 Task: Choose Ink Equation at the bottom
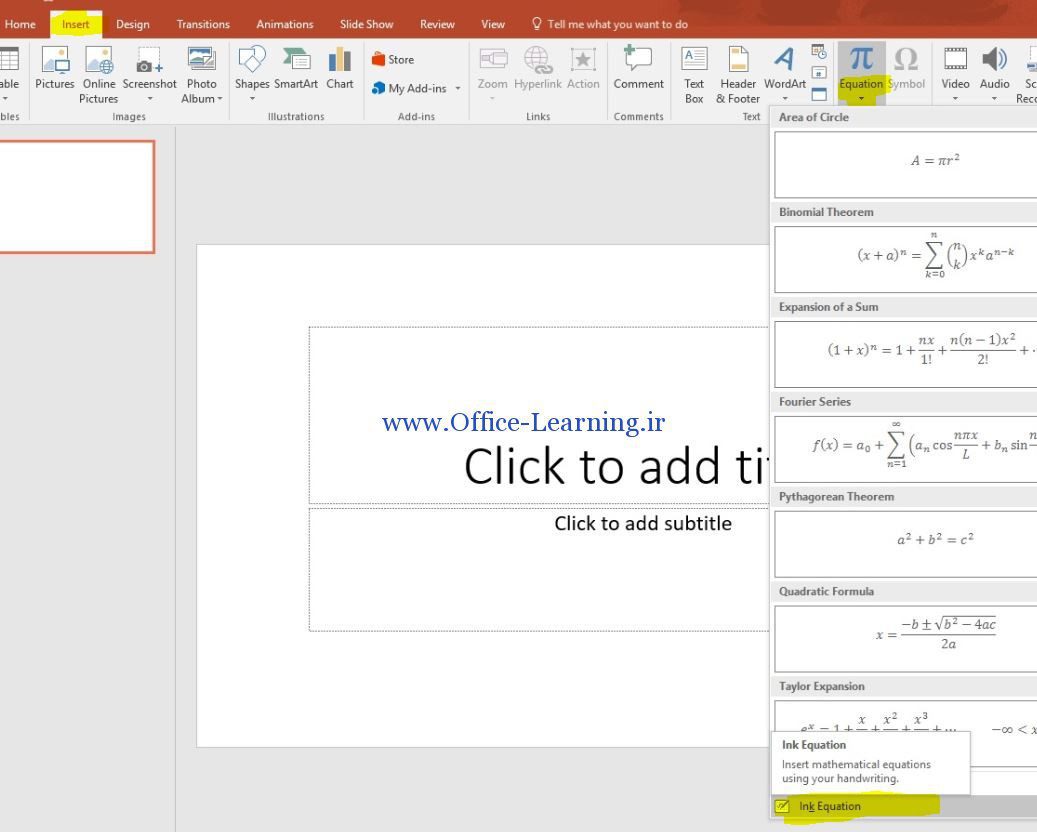tap(830, 806)
